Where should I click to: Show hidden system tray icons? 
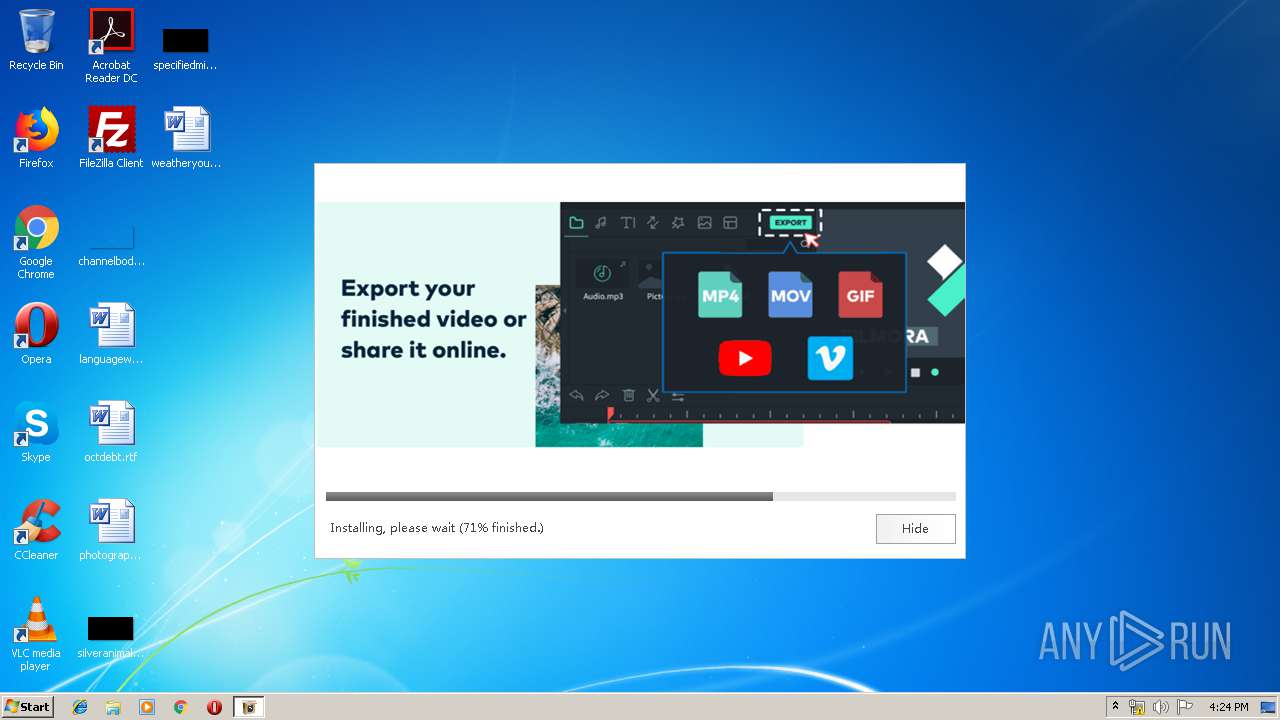pos(1115,707)
